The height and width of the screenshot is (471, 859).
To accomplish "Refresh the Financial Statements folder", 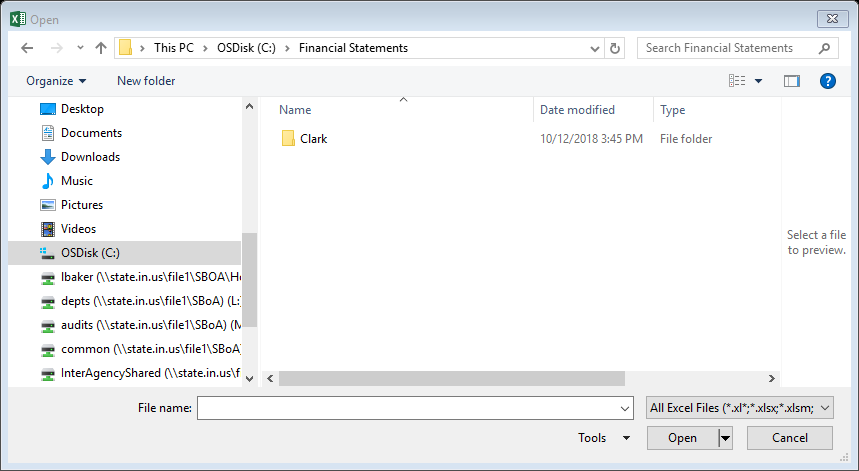I will click(615, 48).
